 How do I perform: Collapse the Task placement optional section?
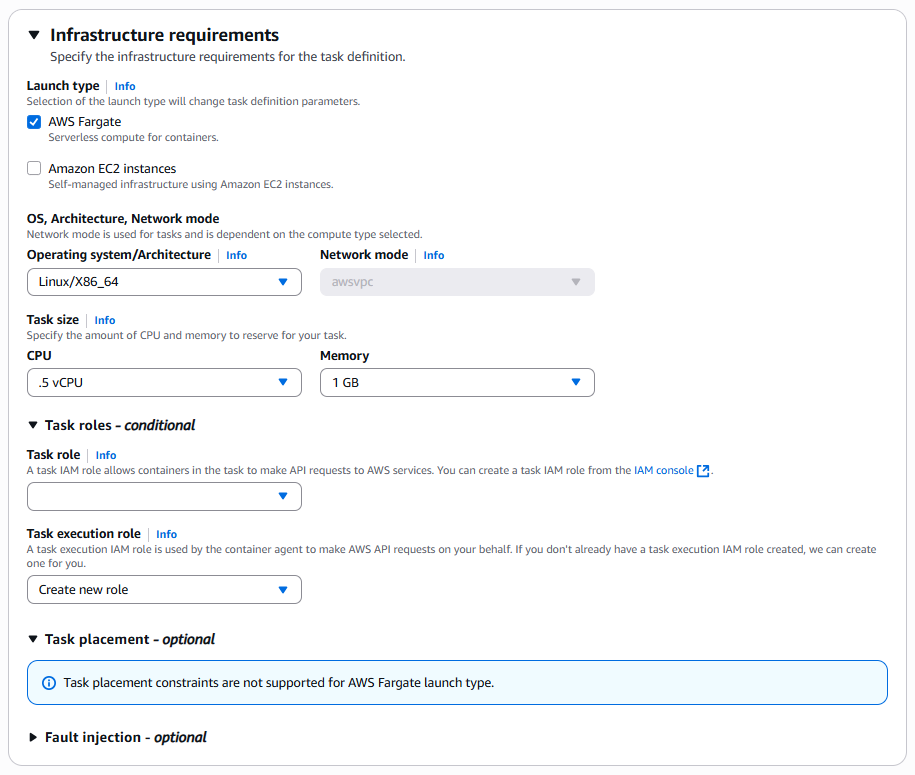(33, 640)
